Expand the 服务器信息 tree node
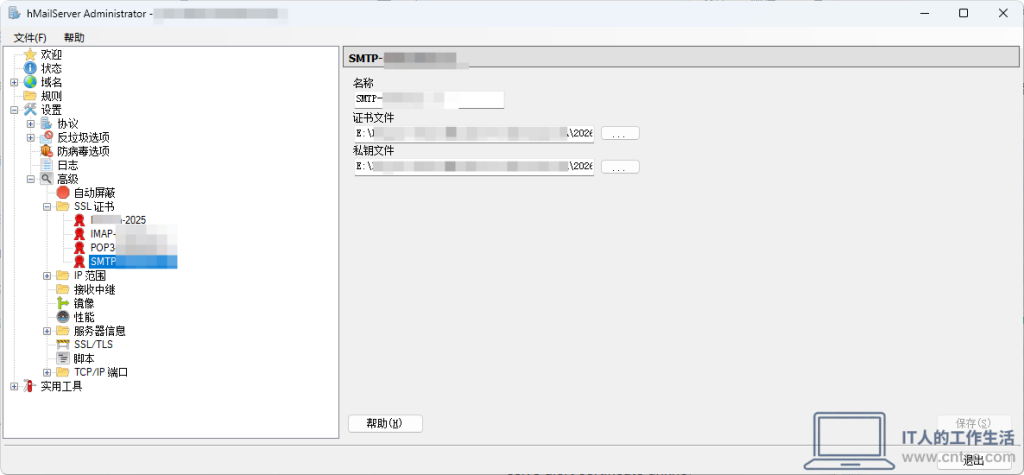This screenshot has height=475, width=1024. (x=47, y=331)
